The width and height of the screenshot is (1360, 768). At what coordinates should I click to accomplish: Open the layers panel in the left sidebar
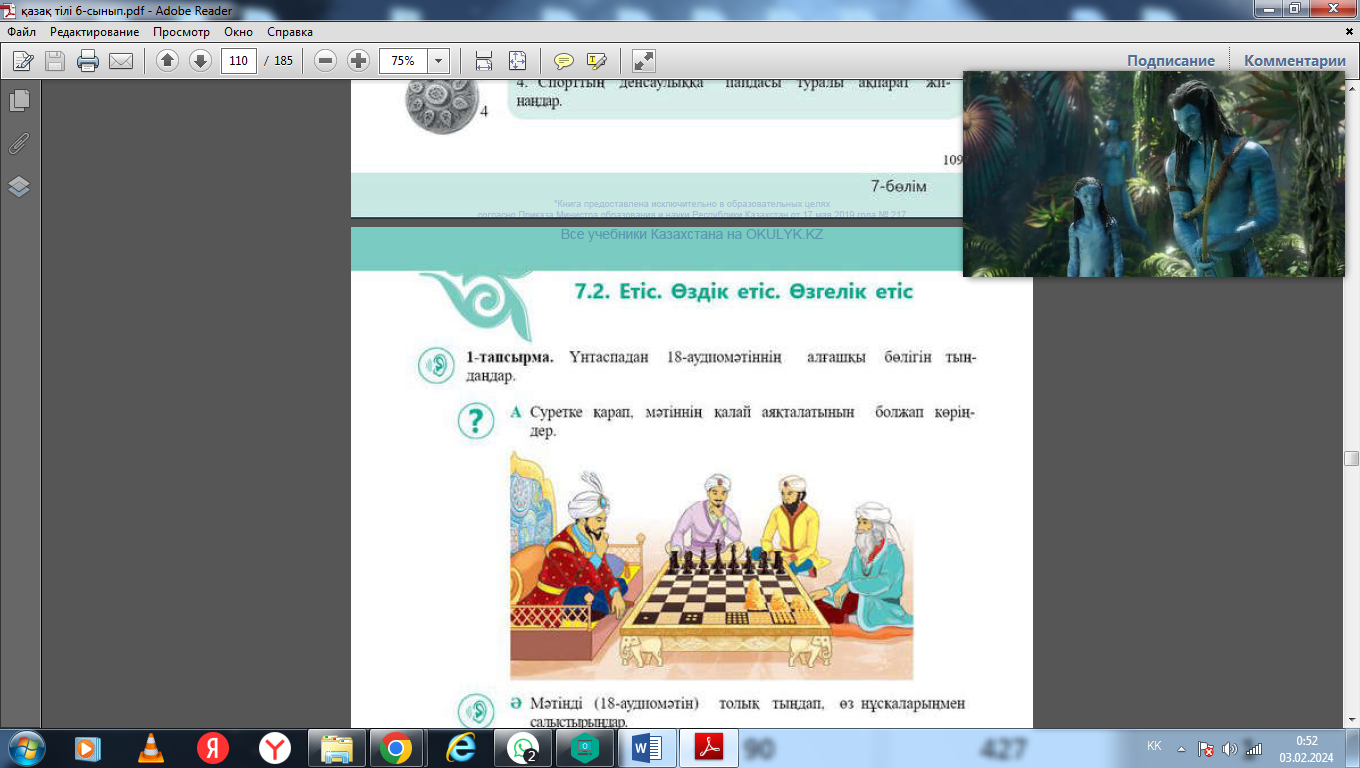click(19, 187)
